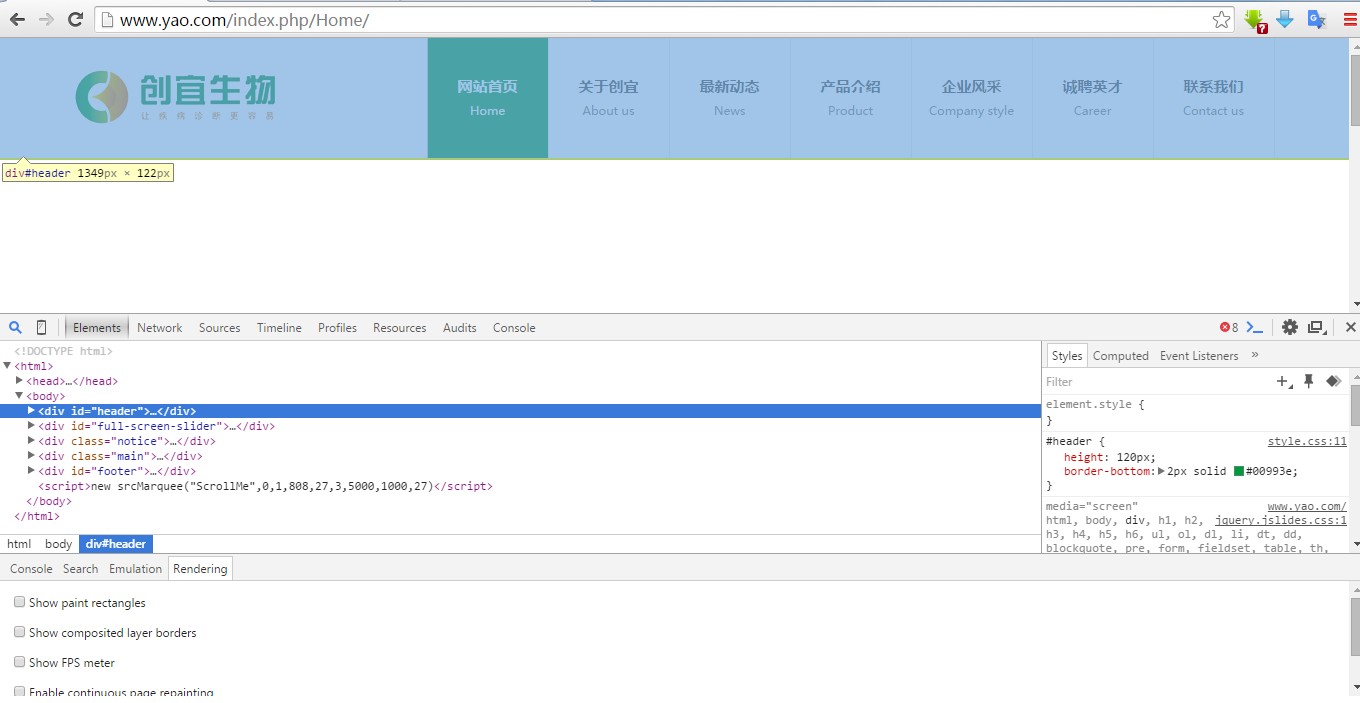Image resolution: width=1360 pixels, height=703 pixels.
Task: Collapse the html node
Action: (x=7, y=366)
